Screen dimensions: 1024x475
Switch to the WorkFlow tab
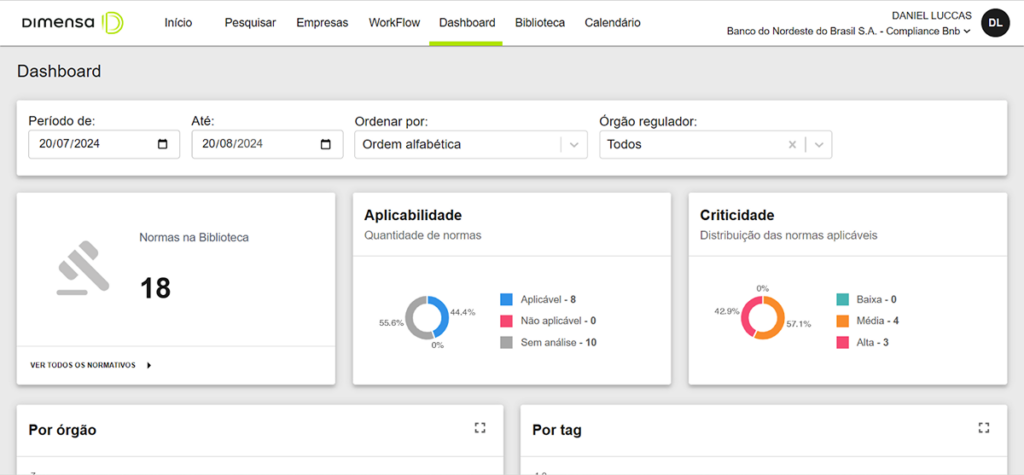[x=394, y=22]
